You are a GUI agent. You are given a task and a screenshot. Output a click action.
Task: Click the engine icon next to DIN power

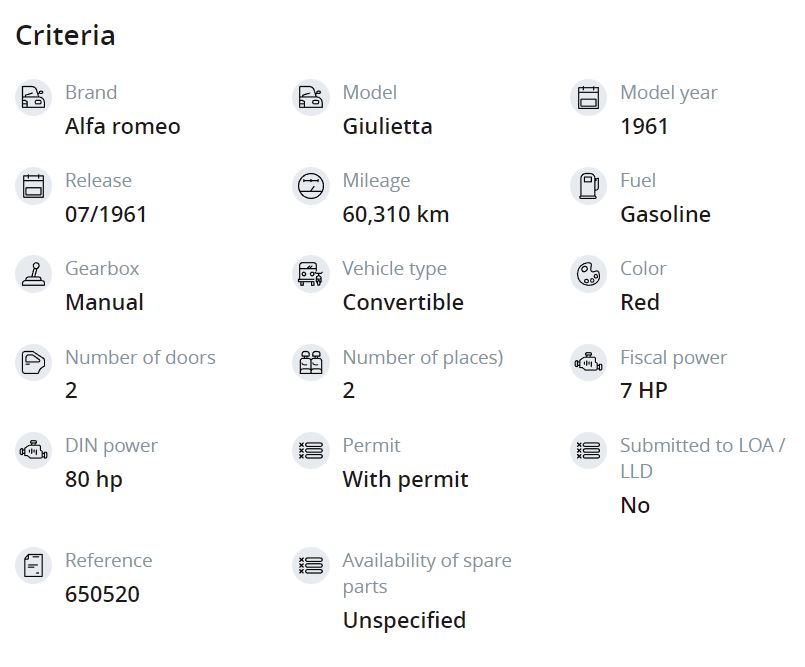point(33,451)
